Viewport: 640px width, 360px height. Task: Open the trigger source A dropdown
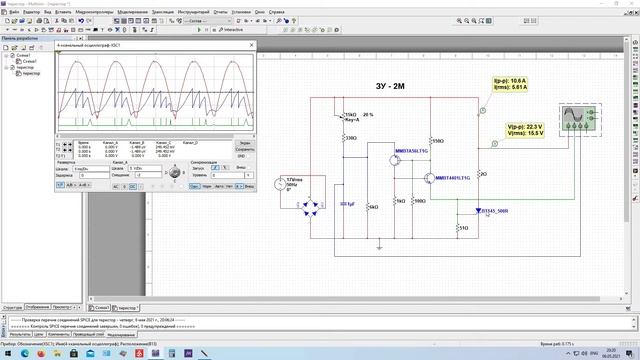tap(240, 187)
